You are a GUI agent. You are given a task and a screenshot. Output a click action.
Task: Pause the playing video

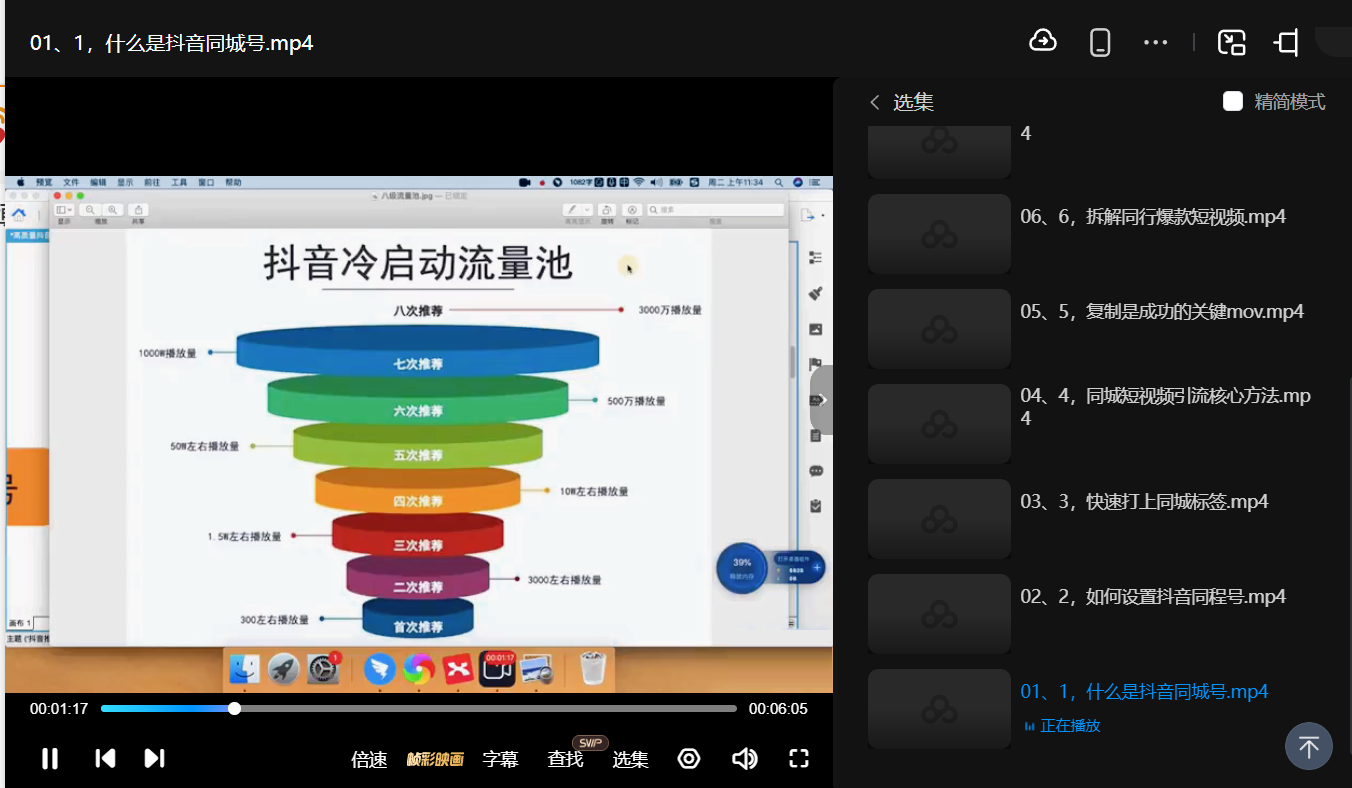pos(49,759)
